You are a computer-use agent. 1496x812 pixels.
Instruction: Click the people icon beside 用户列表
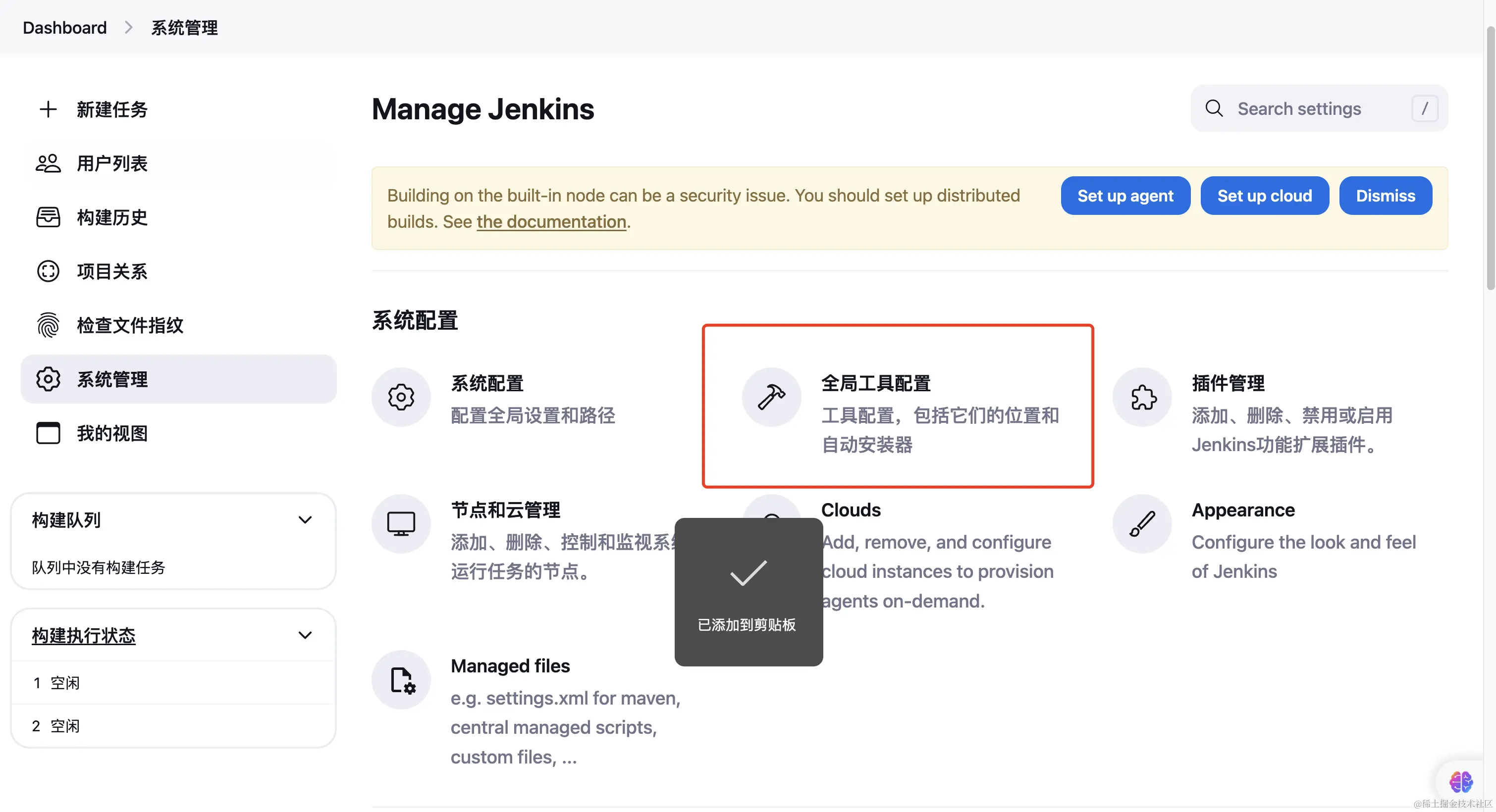48,163
